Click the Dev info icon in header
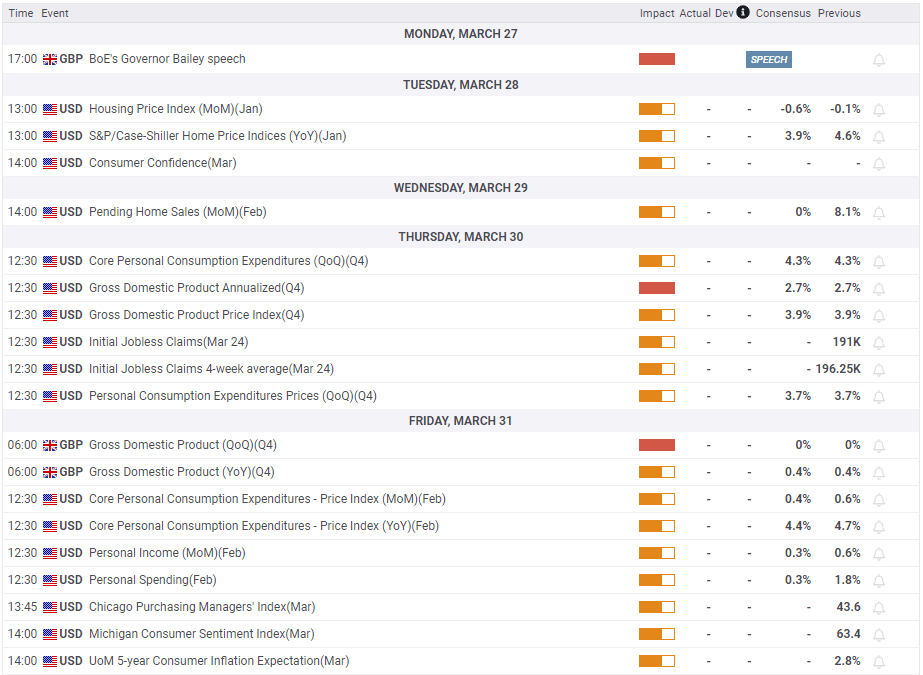 pyautogui.click(x=743, y=13)
